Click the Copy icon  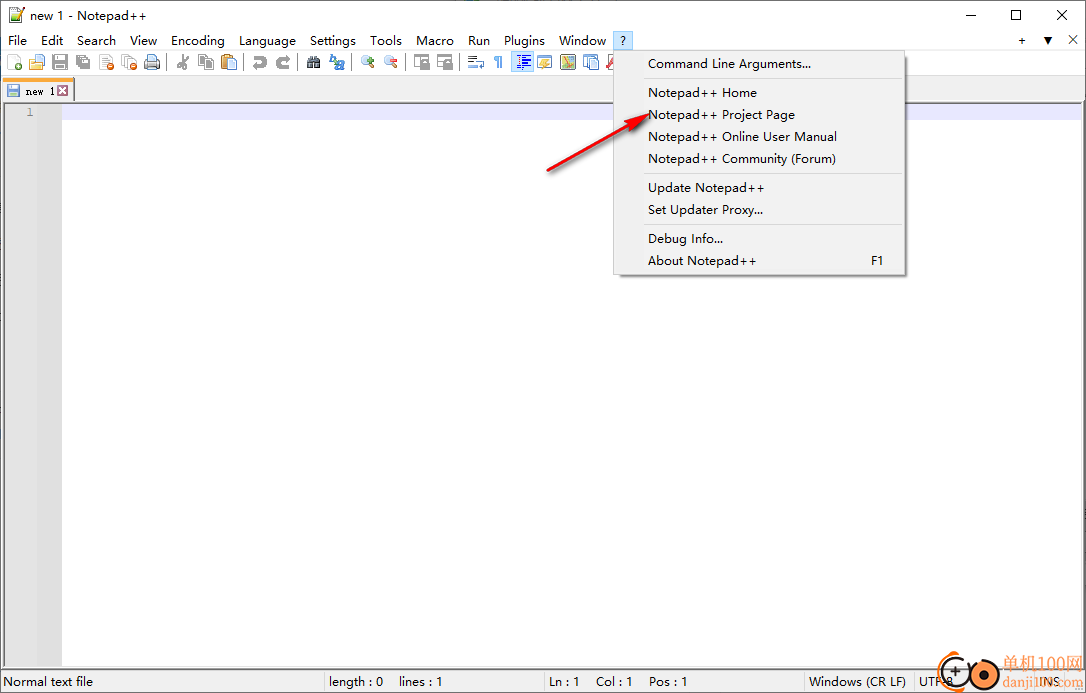click(206, 62)
